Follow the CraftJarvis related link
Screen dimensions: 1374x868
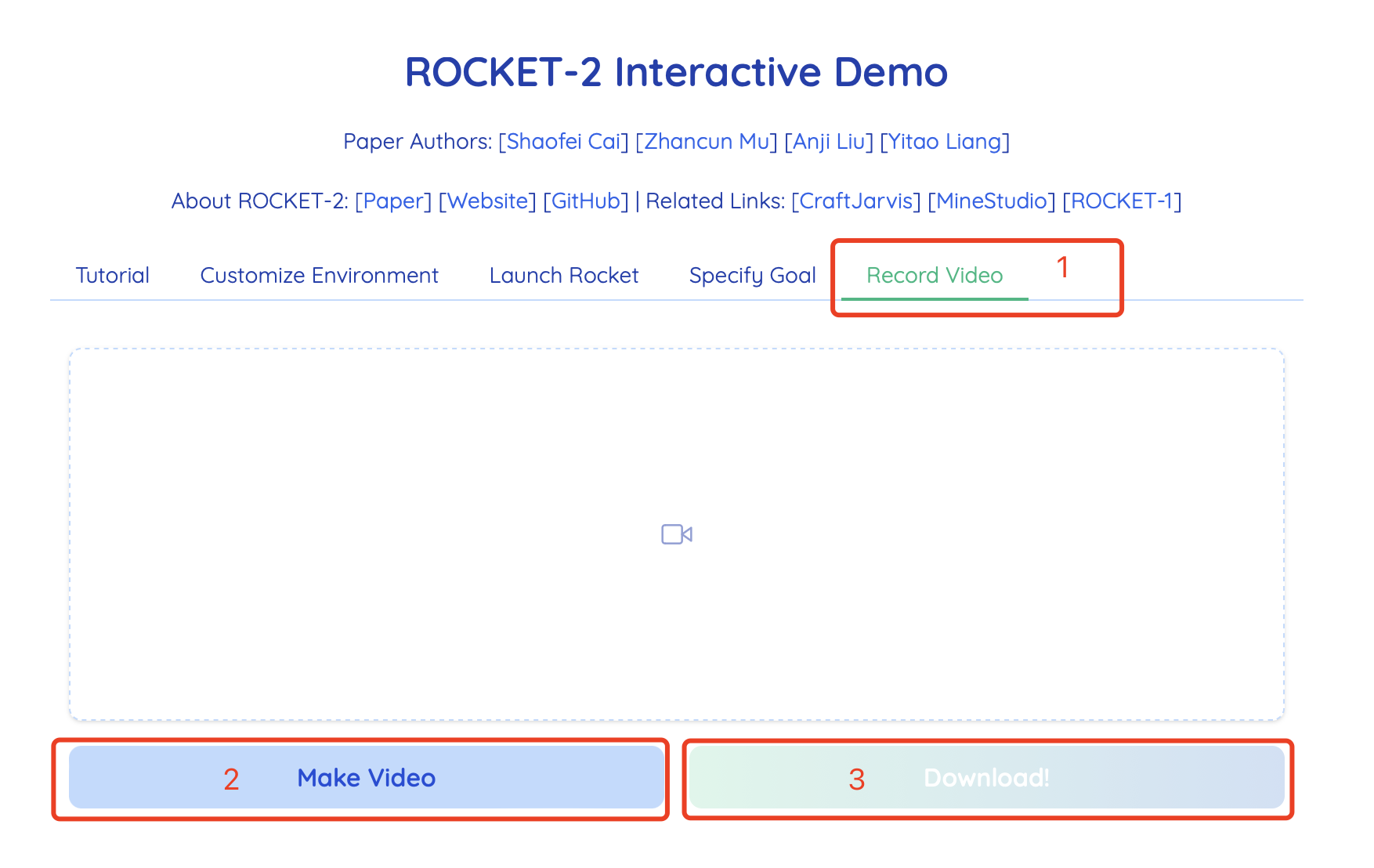pyautogui.click(x=855, y=201)
